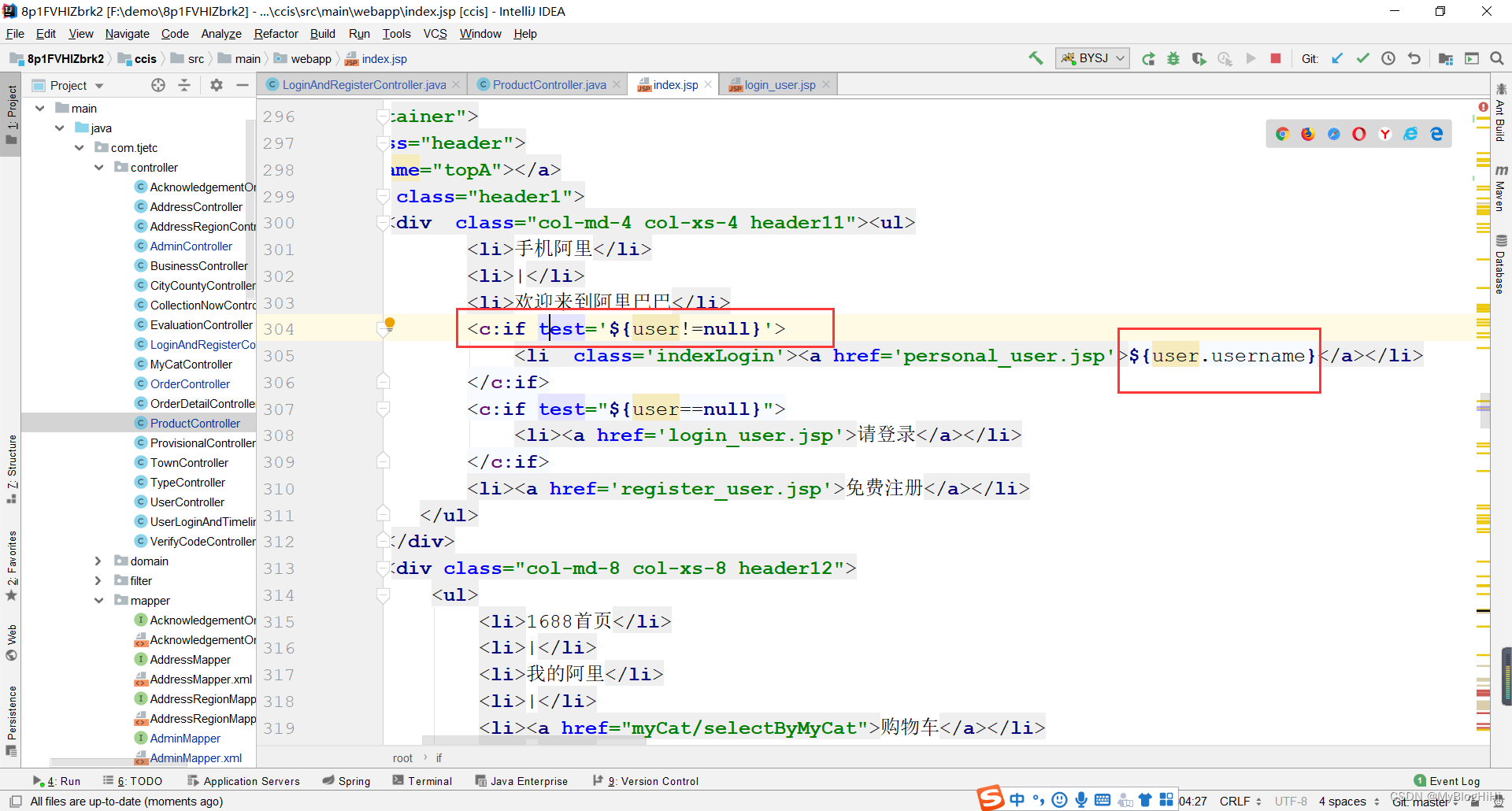This screenshot has width=1512, height=811.
Task: Click webapp in the navigation breadcrumb
Action: pyautogui.click(x=303, y=59)
